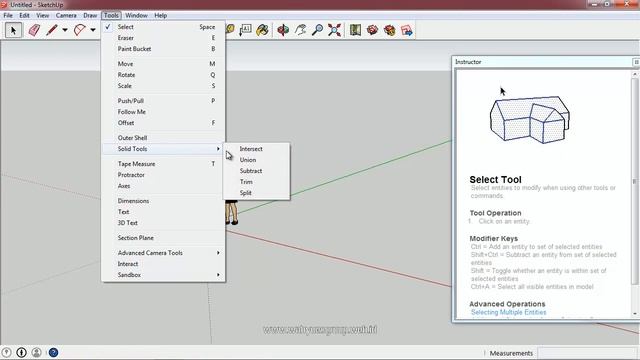The width and height of the screenshot is (640, 360).
Task: Open the View menu
Action: click(x=42, y=16)
